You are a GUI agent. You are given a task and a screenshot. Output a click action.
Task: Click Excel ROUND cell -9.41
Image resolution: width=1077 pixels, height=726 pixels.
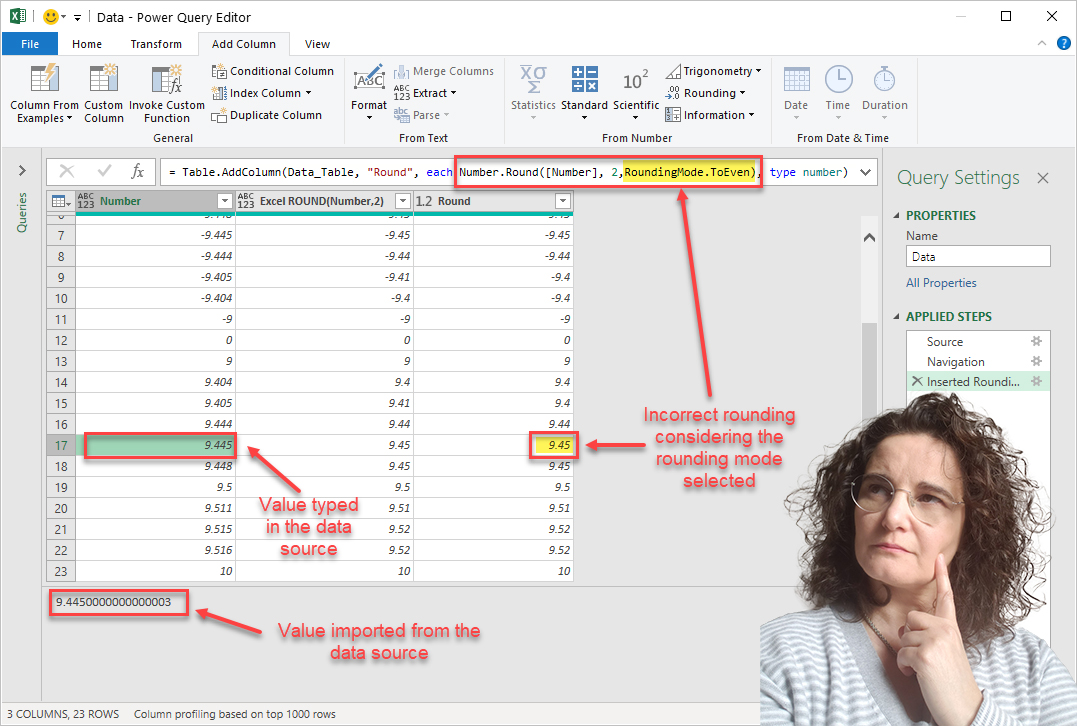coord(325,277)
